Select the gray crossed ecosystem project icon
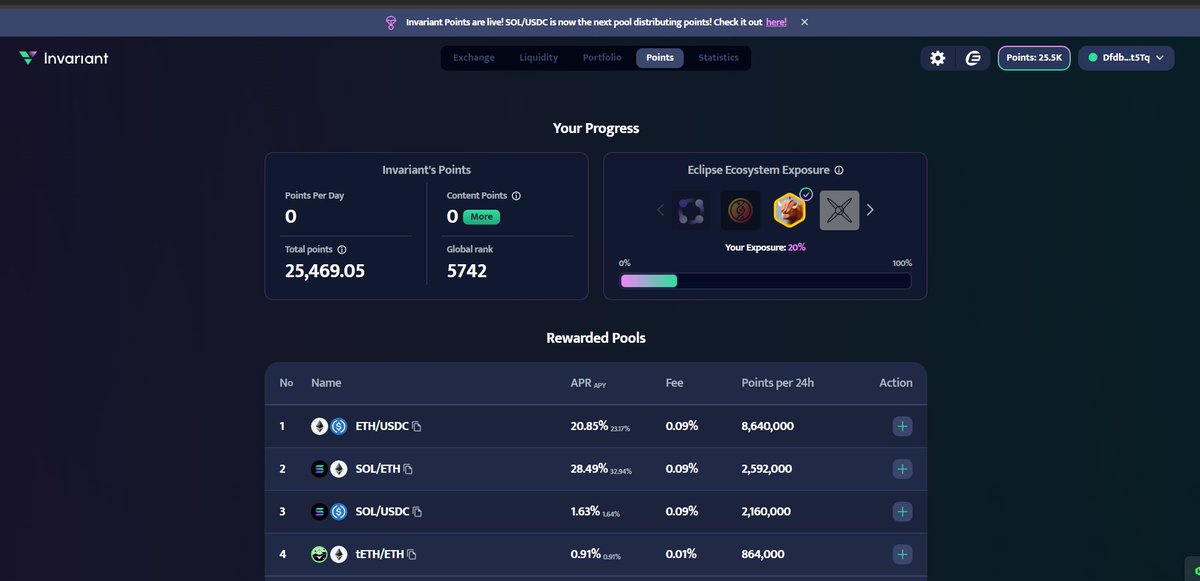Image resolution: width=1200 pixels, height=581 pixels. [839, 210]
